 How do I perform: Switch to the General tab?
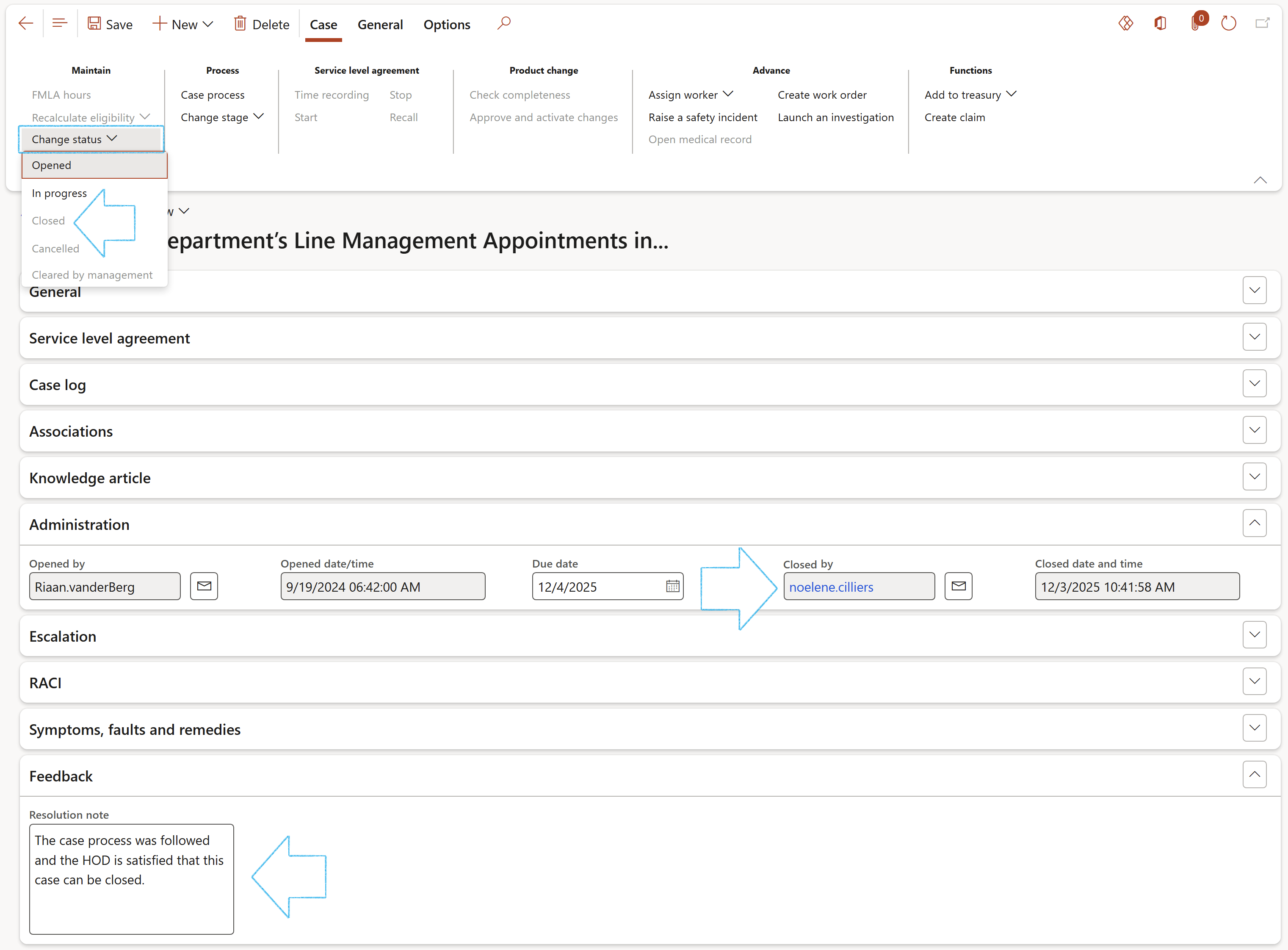tap(380, 25)
